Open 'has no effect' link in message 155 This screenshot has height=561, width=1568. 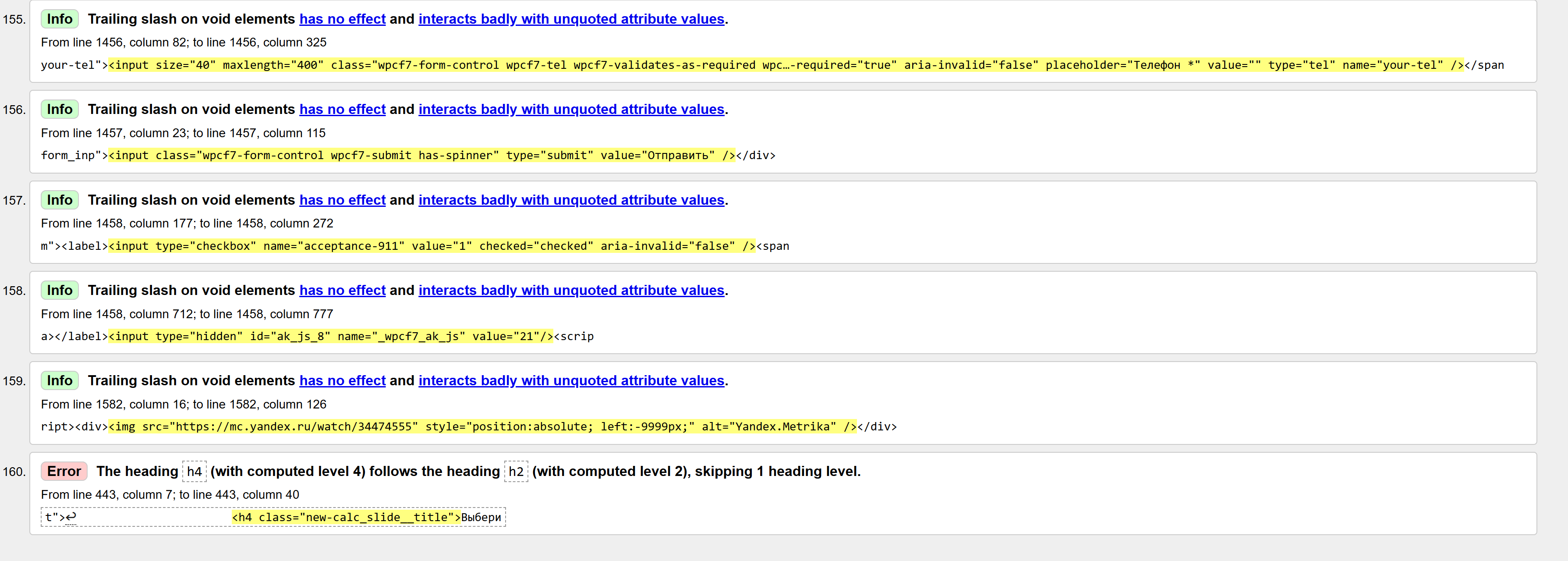[342, 19]
